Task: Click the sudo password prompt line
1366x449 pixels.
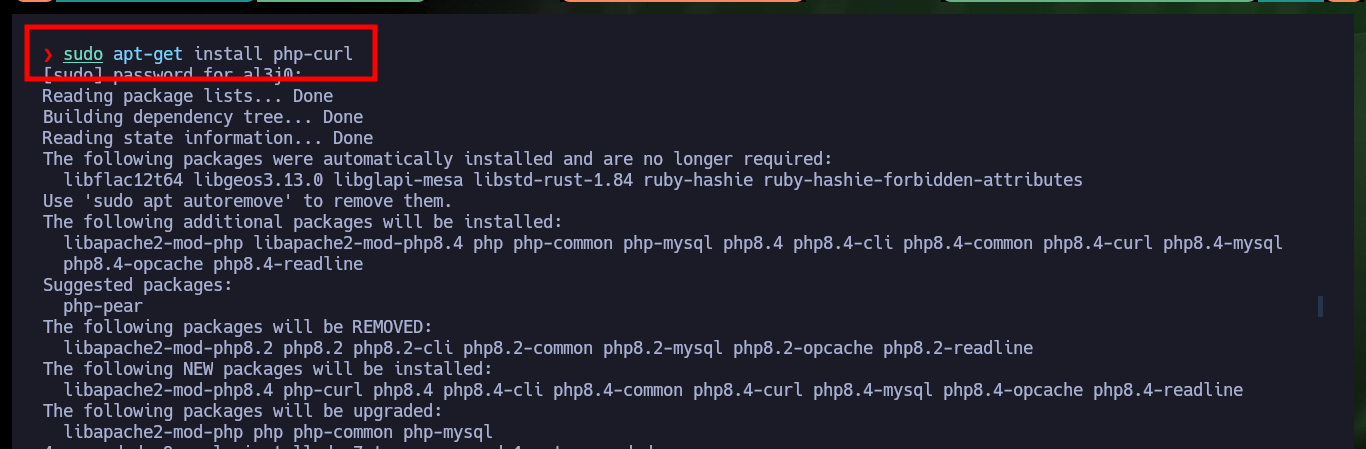Action: click(x=172, y=75)
